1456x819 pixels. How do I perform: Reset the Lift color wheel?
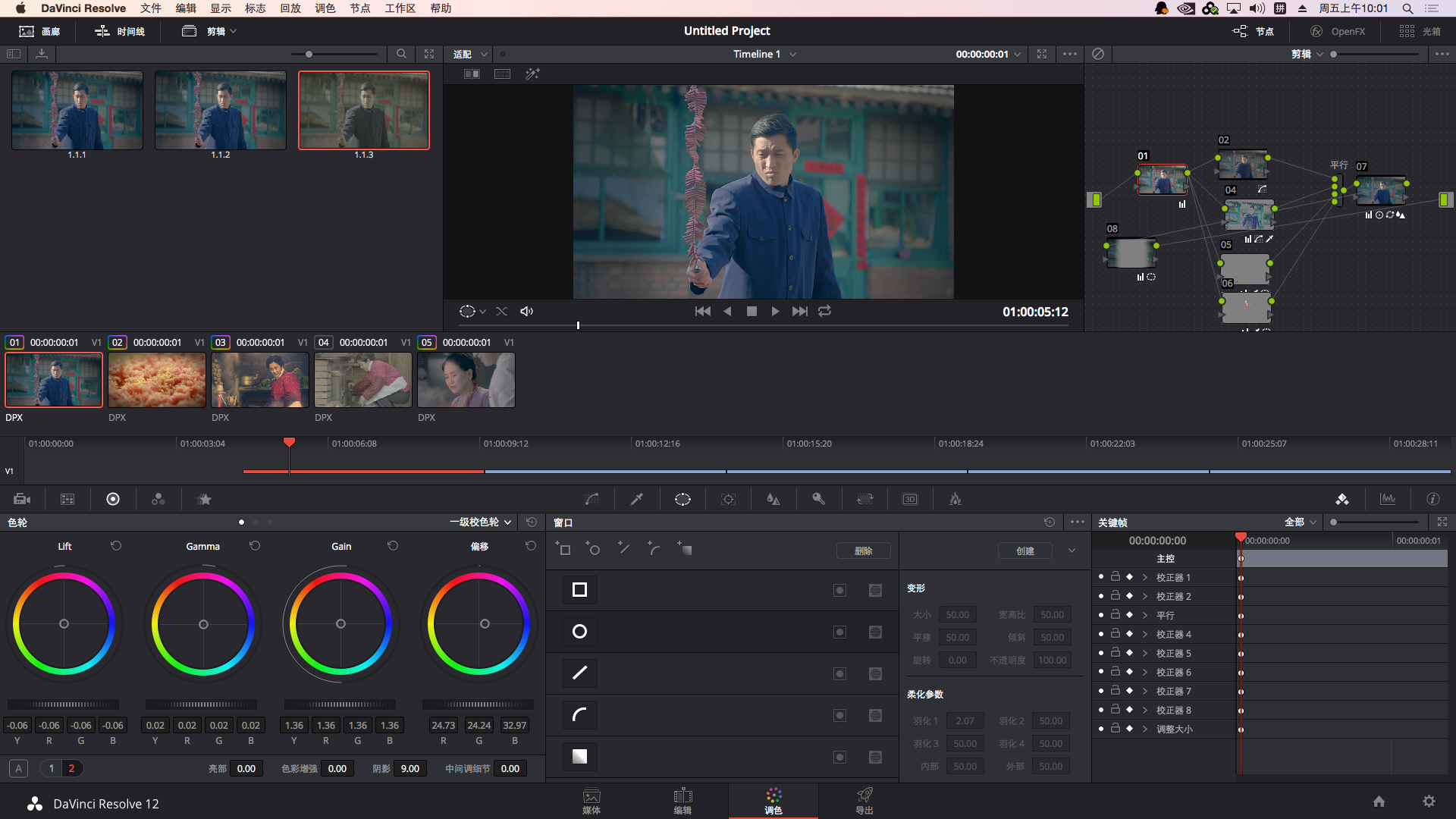(116, 546)
